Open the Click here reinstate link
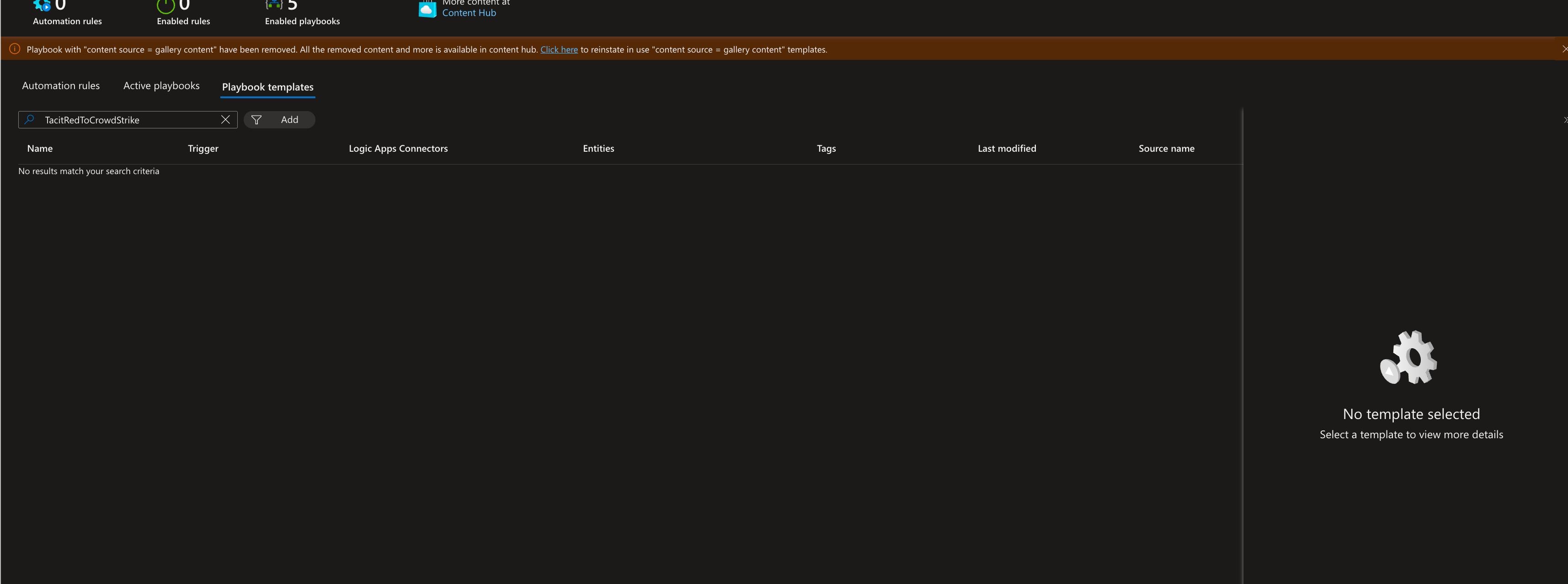This screenshot has height=584, width=1568. tap(558, 49)
